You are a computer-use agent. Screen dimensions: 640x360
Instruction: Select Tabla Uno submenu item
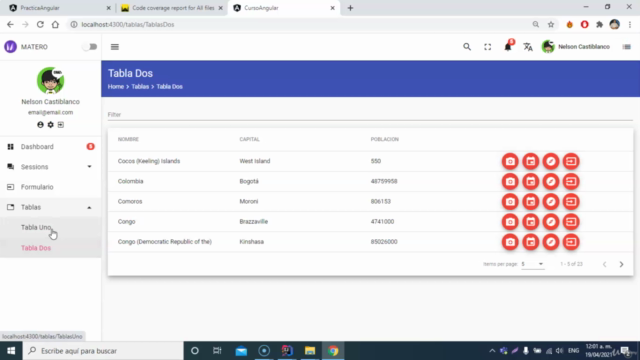[x=50, y=227]
